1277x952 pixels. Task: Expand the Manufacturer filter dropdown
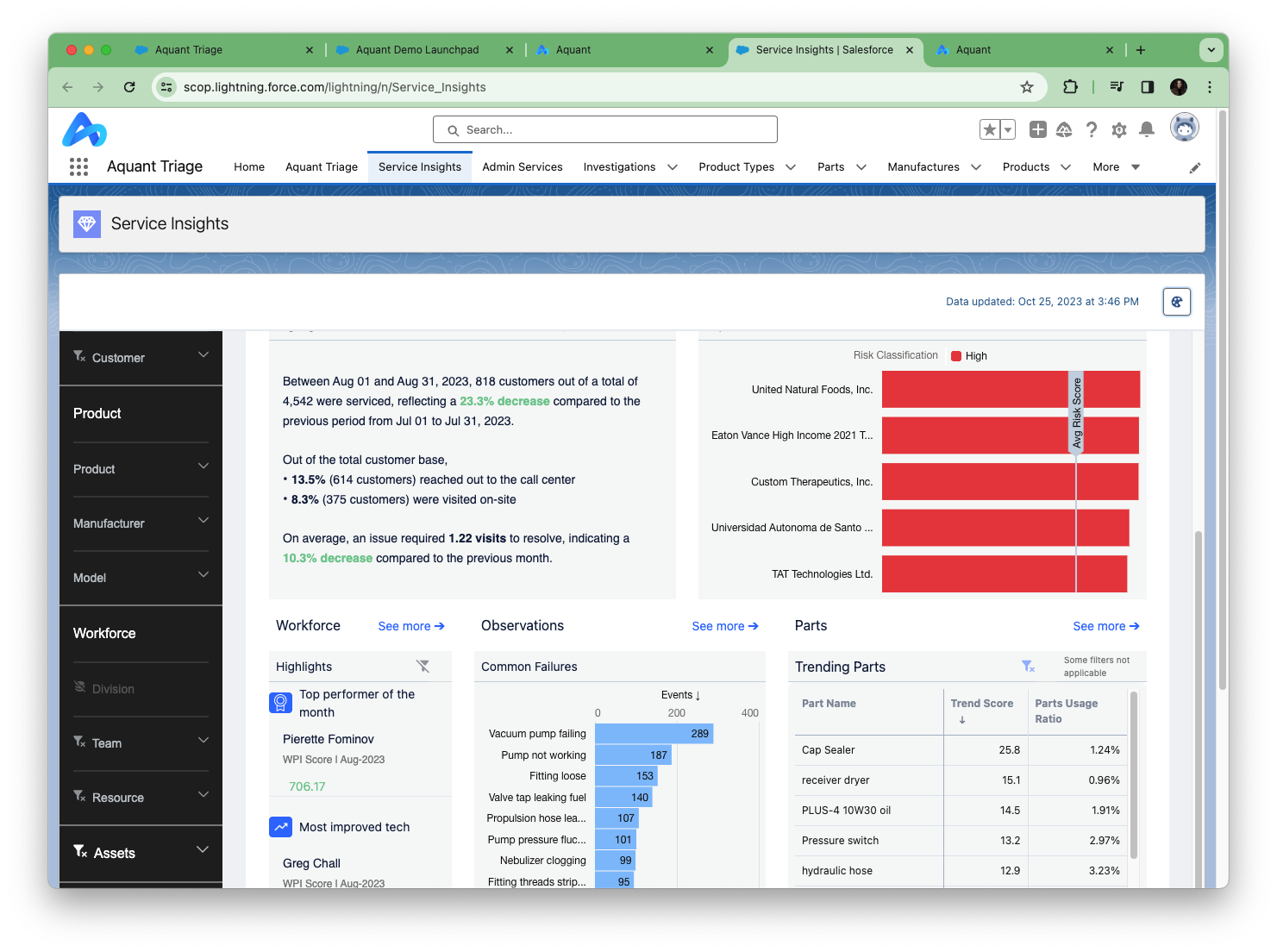pyautogui.click(x=203, y=521)
